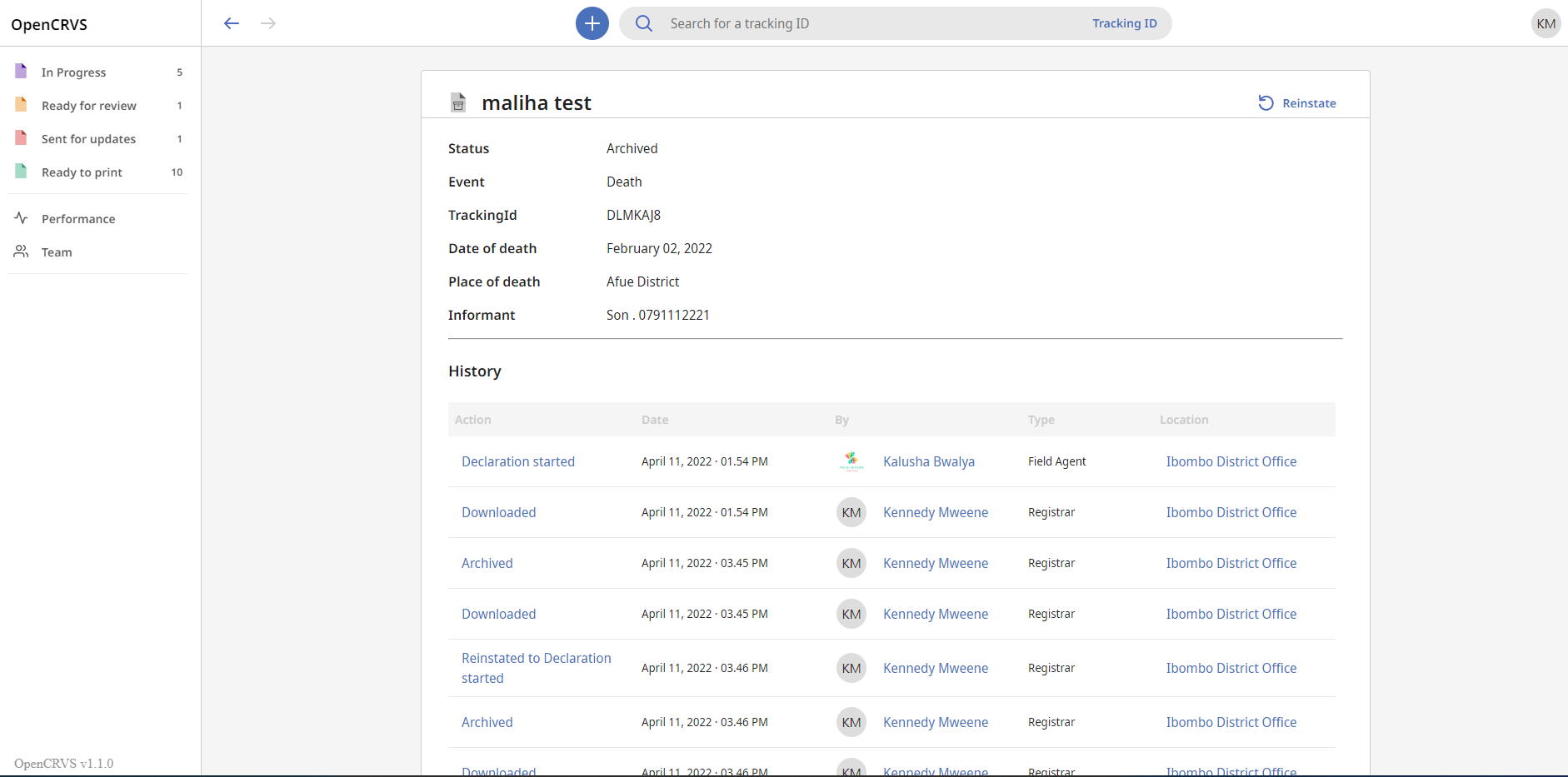Click the Reinstated to Declaration started entry
Image resolution: width=1568 pixels, height=777 pixels.
(536, 667)
